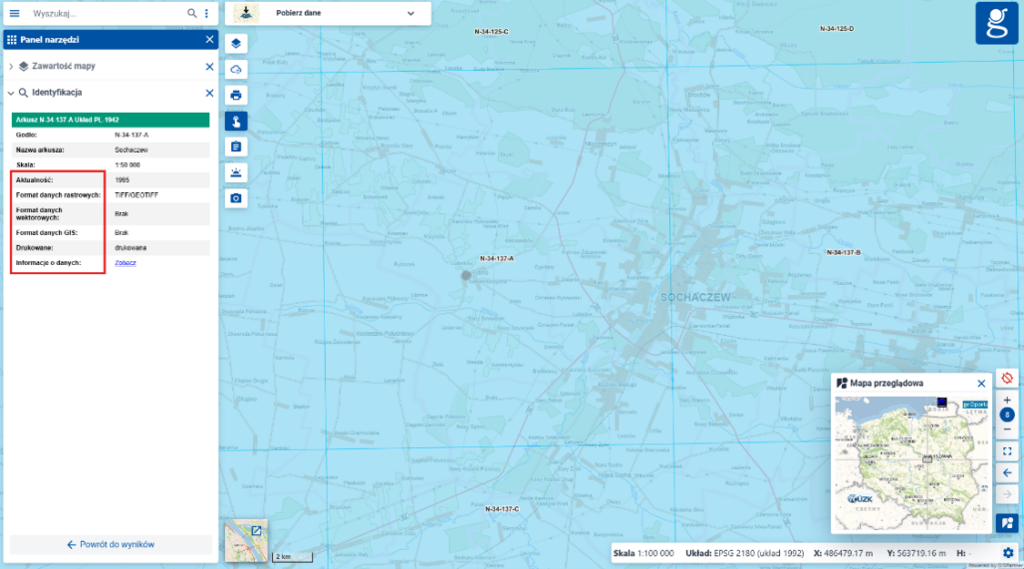This screenshot has width=1024, height=569.
Task: Toggle the identify pointer tool
Action: click(x=236, y=121)
